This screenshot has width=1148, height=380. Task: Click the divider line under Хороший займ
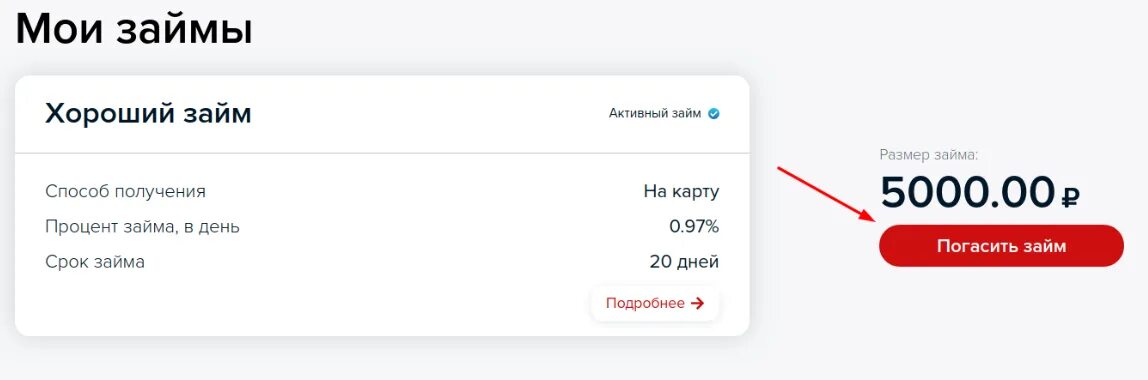[381, 153]
